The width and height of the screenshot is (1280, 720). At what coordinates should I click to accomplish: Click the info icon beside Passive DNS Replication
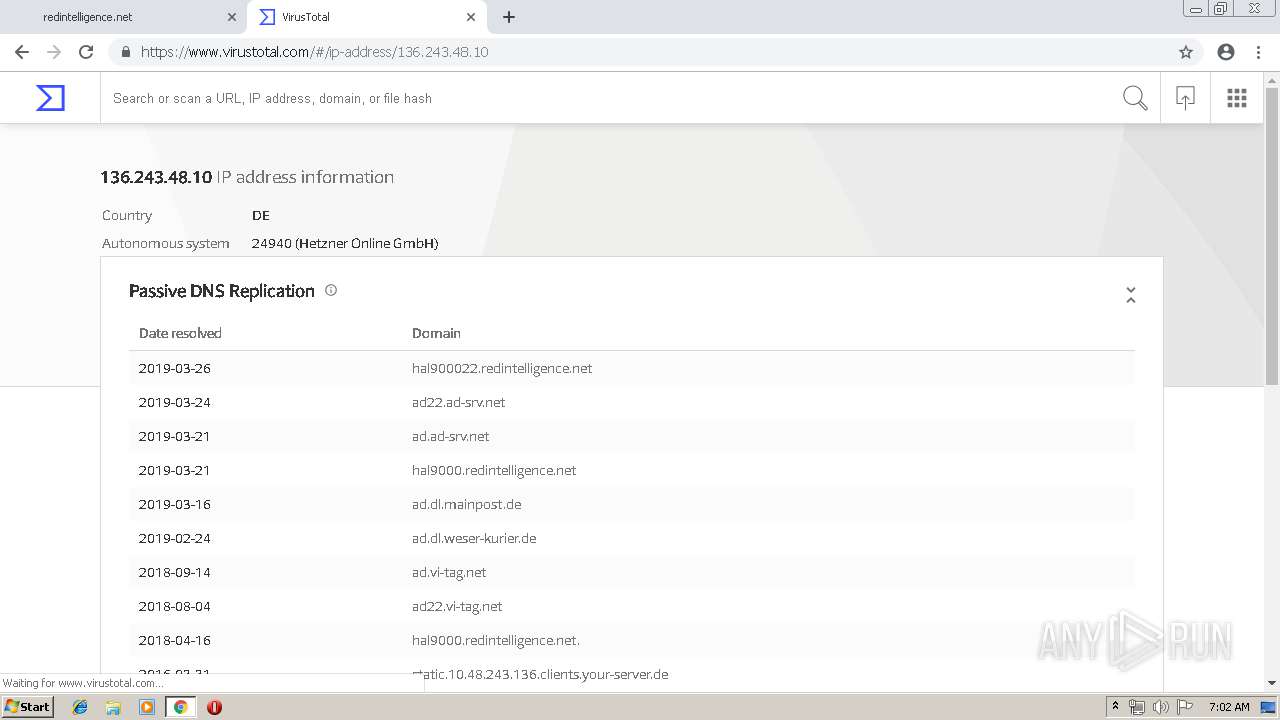[331, 290]
